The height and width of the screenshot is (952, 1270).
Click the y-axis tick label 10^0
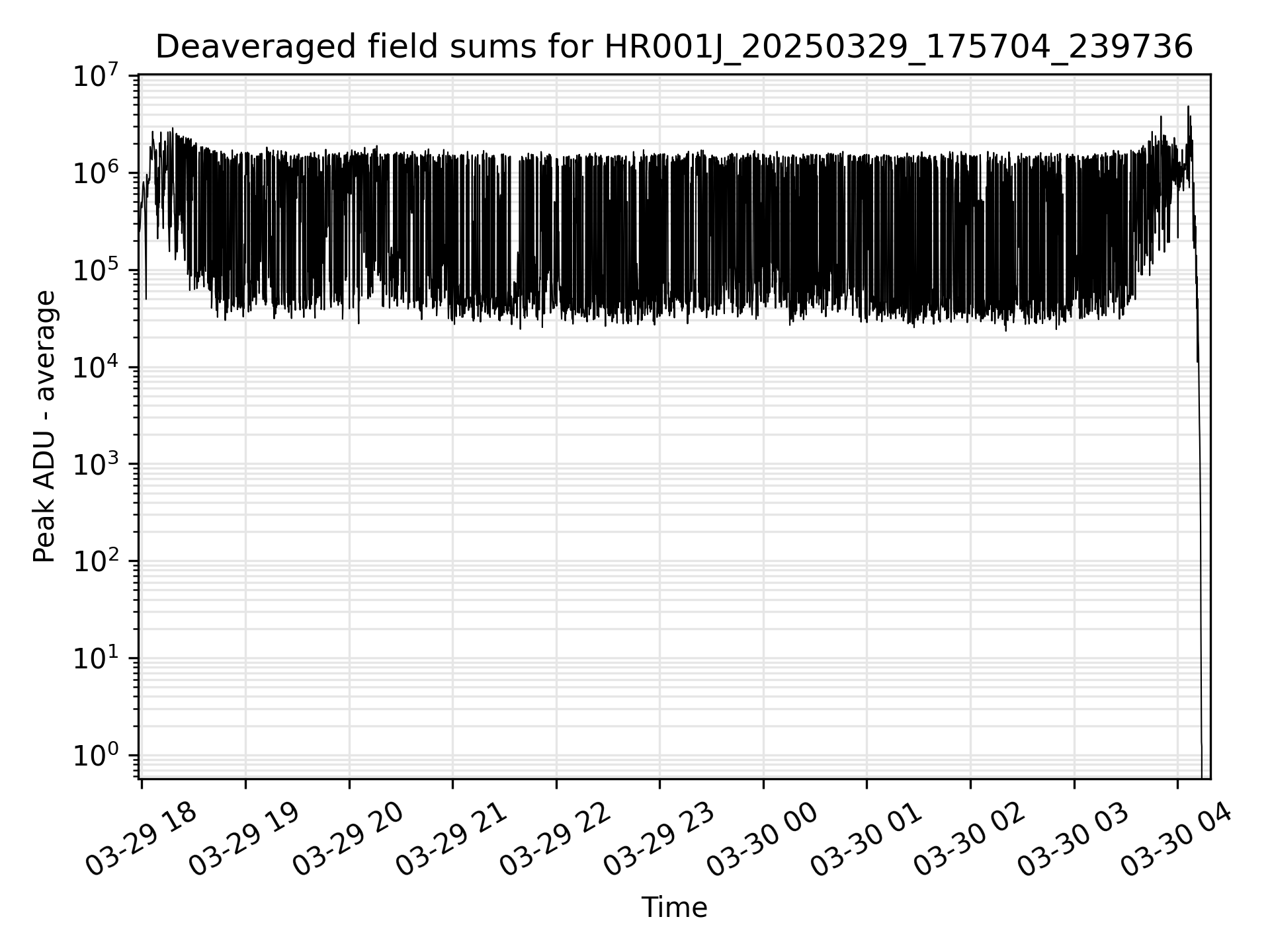[x=96, y=756]
